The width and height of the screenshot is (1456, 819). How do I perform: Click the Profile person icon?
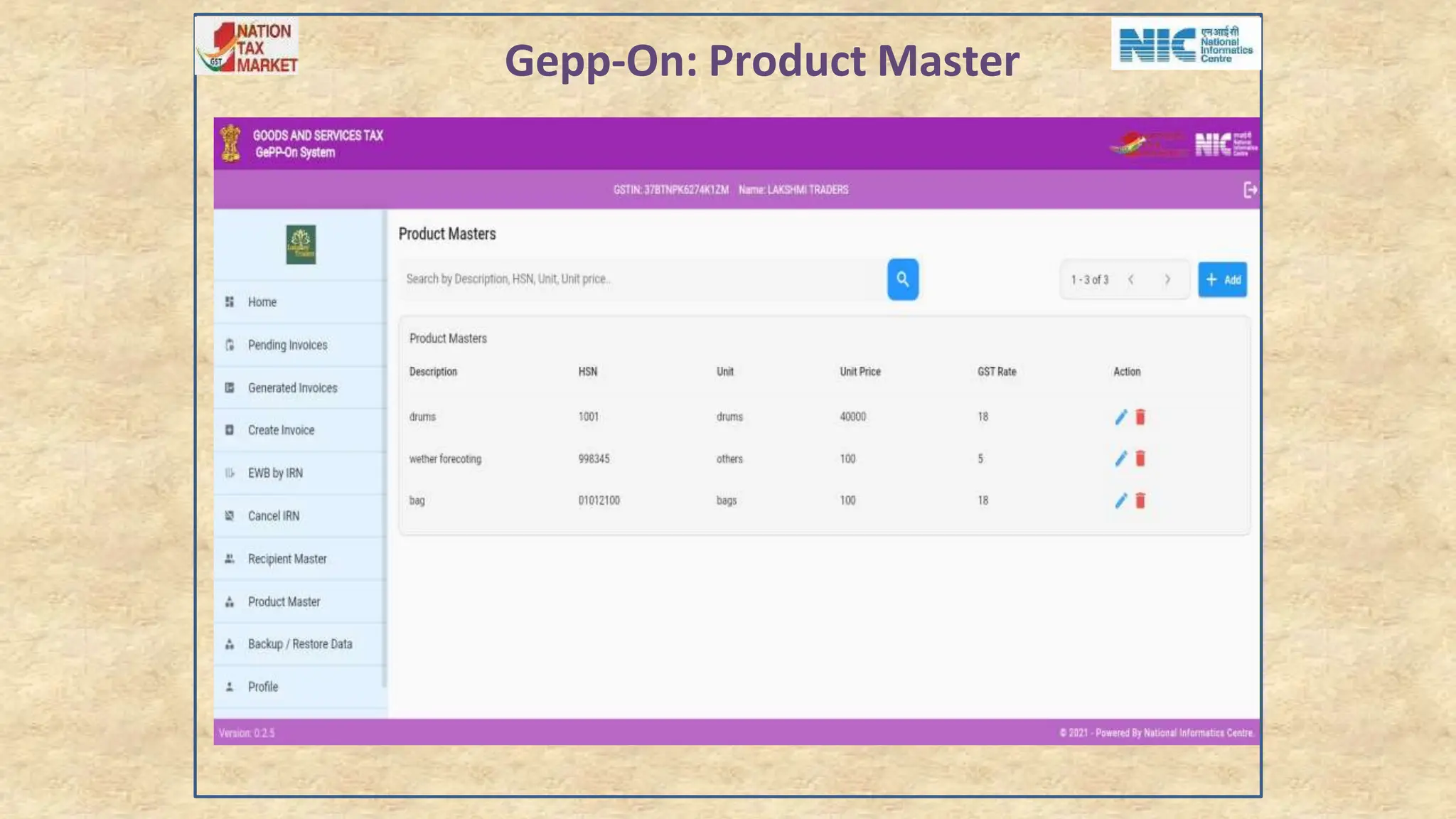(230, 687)
